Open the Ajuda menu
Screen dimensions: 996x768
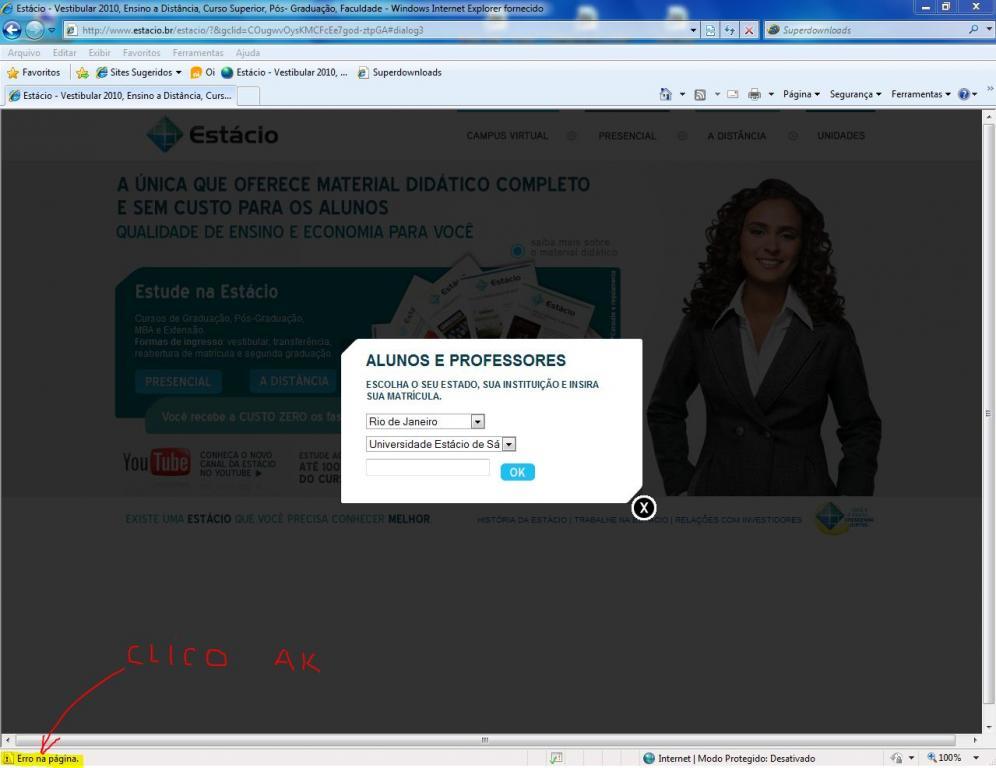(248, 53)
